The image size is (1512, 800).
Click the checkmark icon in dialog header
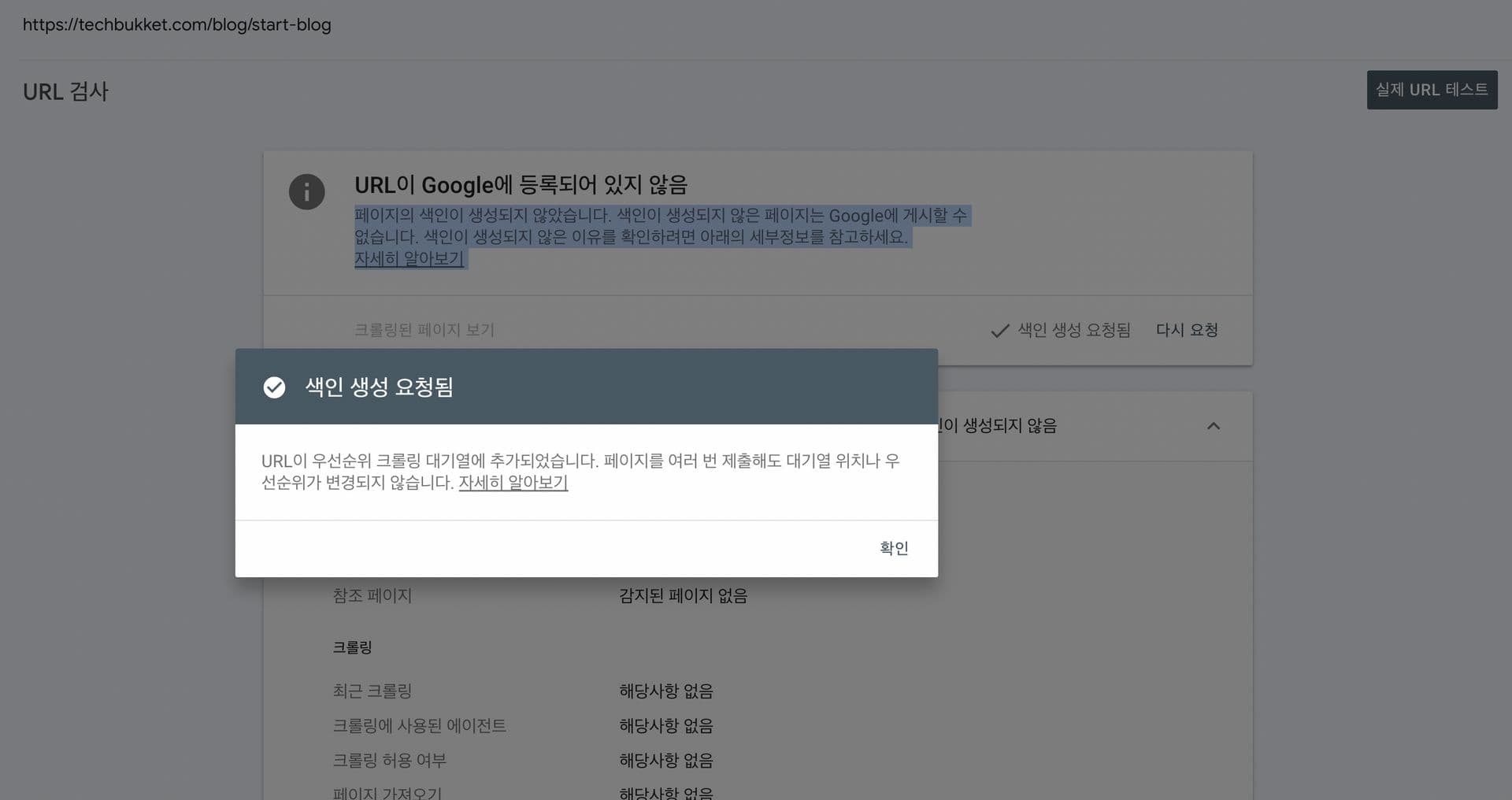coord(274,387)
